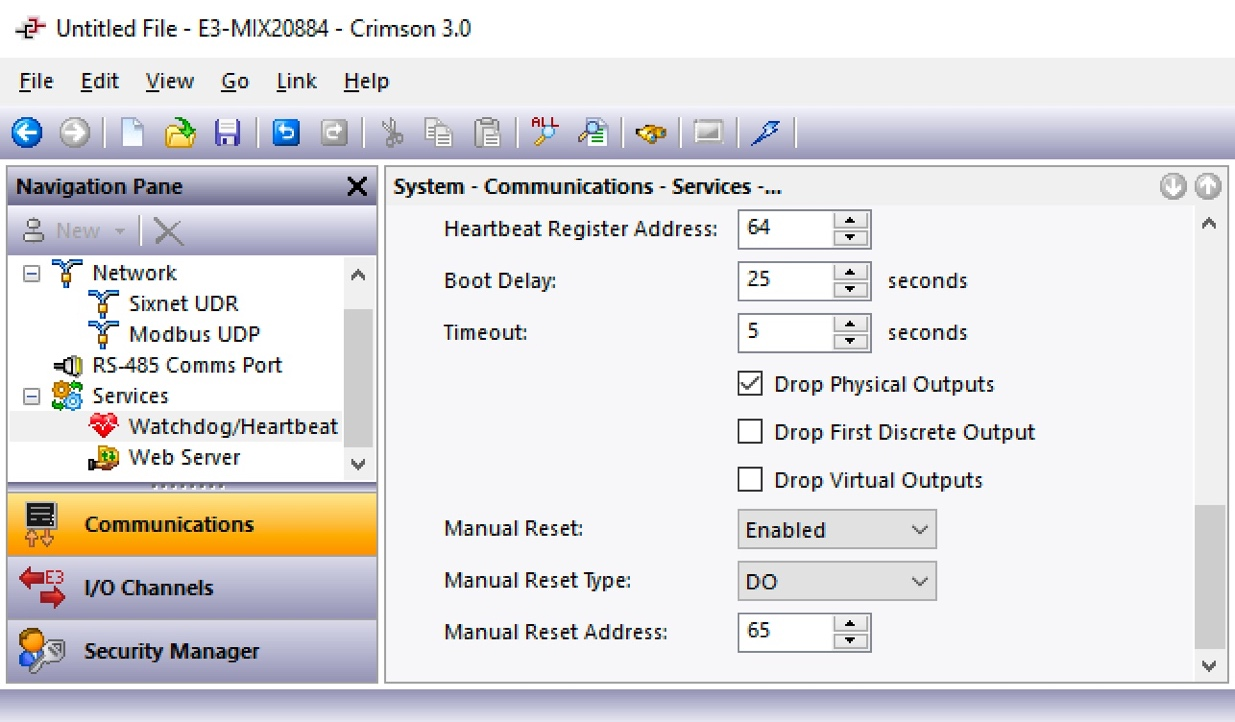
Task: Click the navigation tree scroll-up arrow
Action: [x=358, y=274]
